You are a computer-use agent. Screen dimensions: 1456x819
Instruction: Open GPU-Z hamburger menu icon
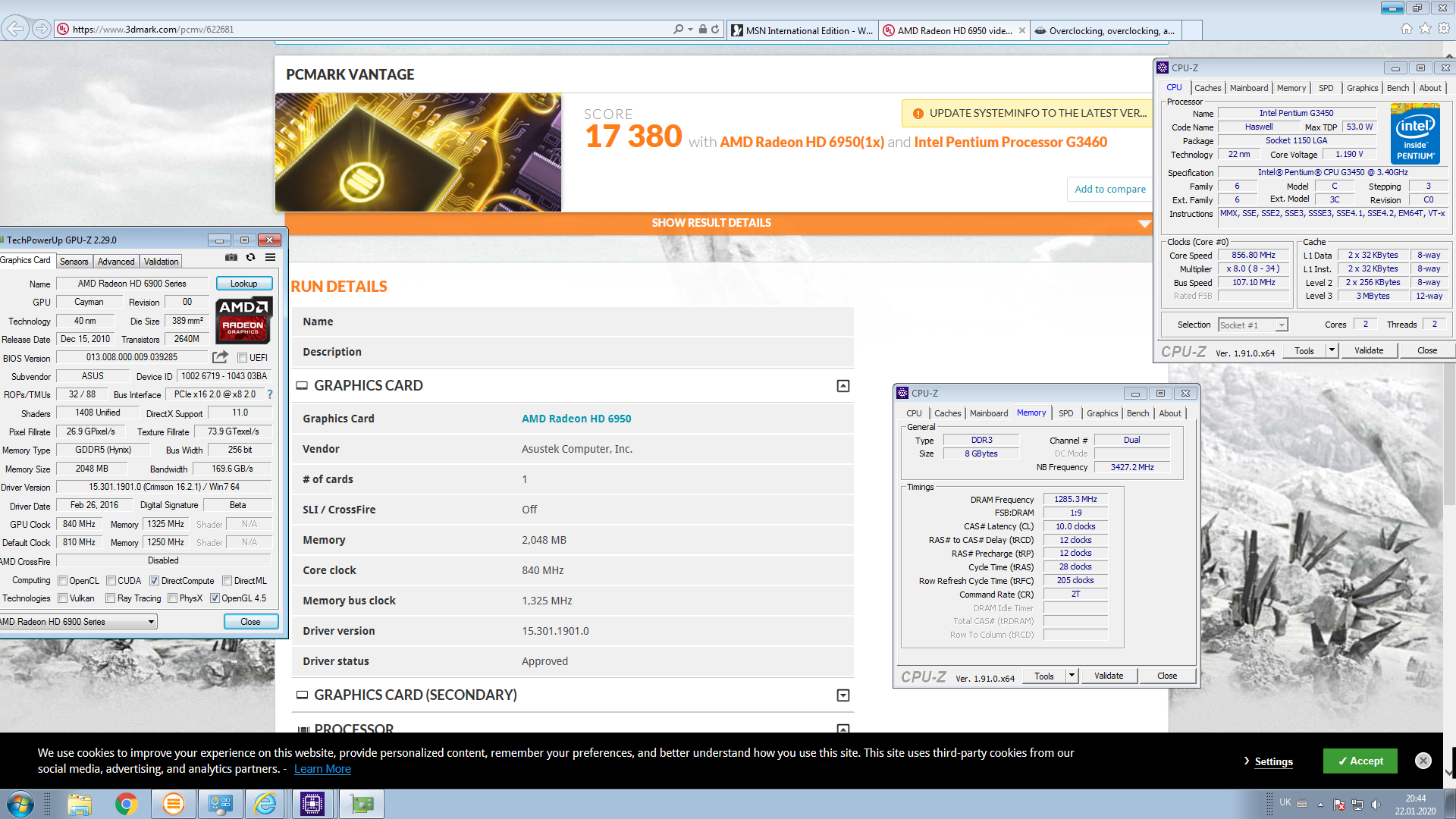pyautogui.click(x=270, y=258)
